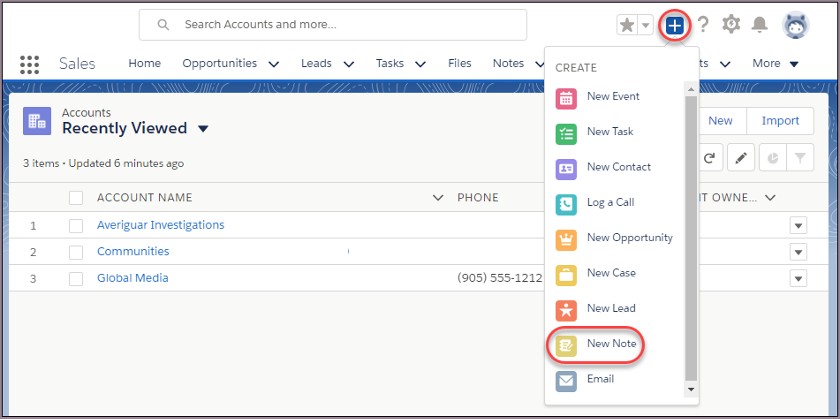Open the list filter funnel icon
840x419 pixels.
coord(800,158)
